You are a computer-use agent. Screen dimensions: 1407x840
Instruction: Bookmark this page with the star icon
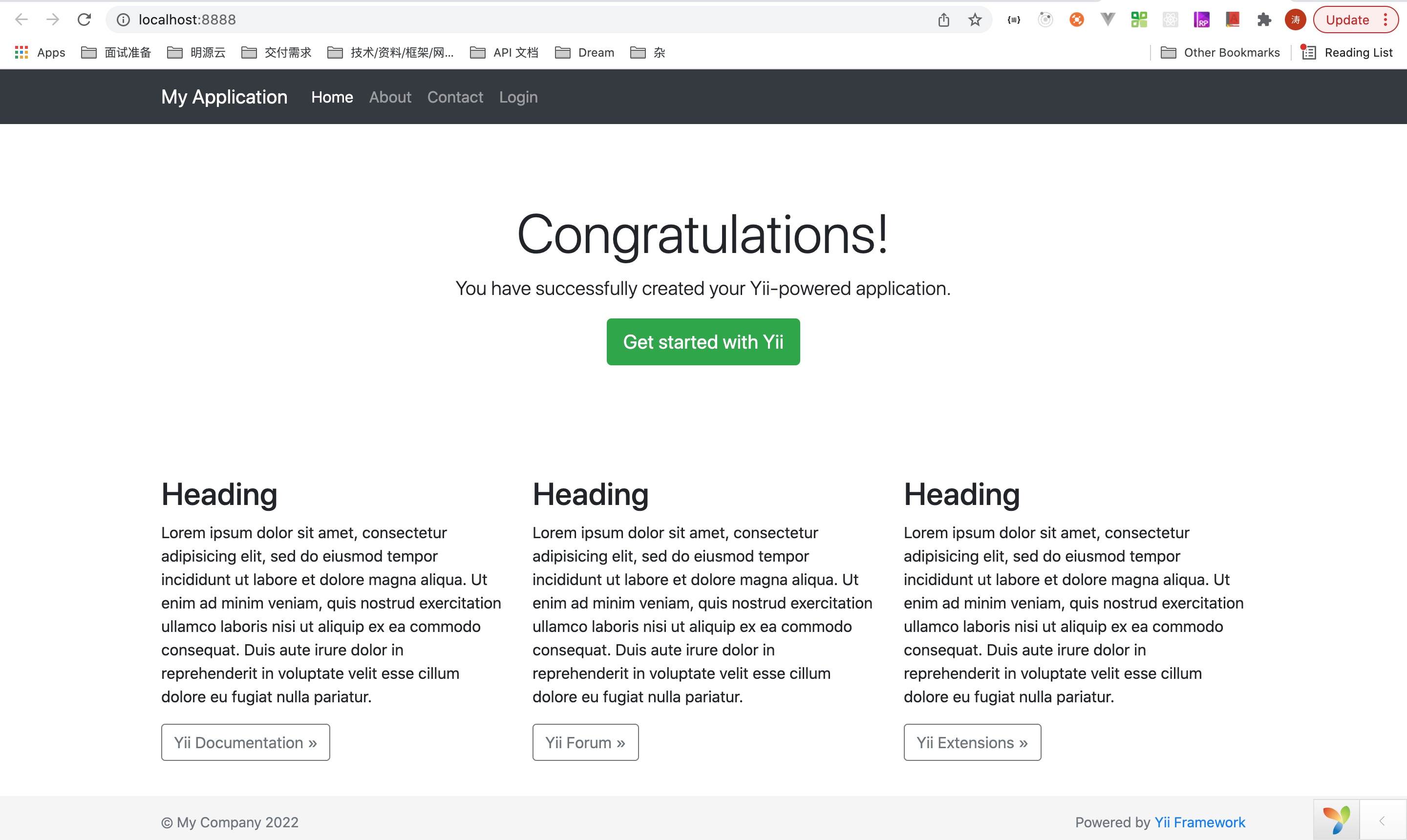[x=975, y=20]
